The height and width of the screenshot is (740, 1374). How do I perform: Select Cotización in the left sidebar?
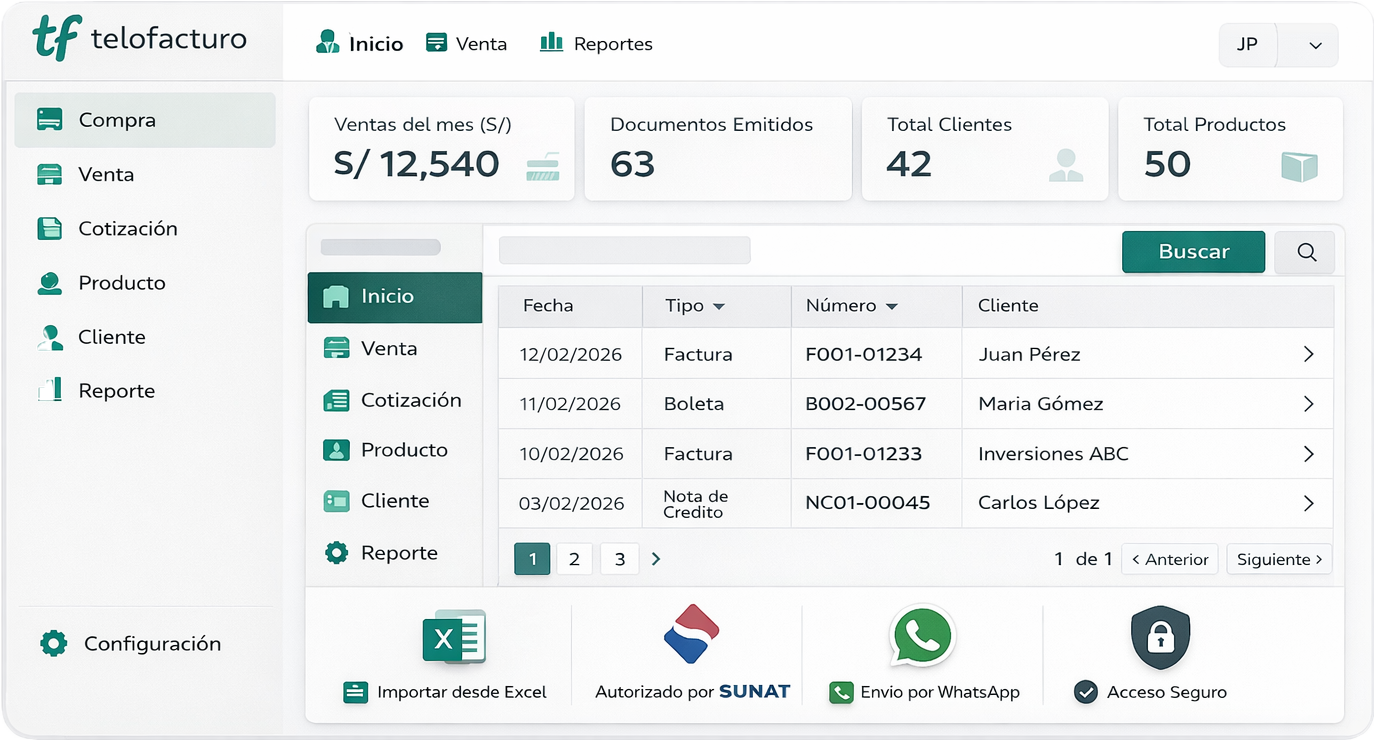pyautogui.click(x=127, y=228)
